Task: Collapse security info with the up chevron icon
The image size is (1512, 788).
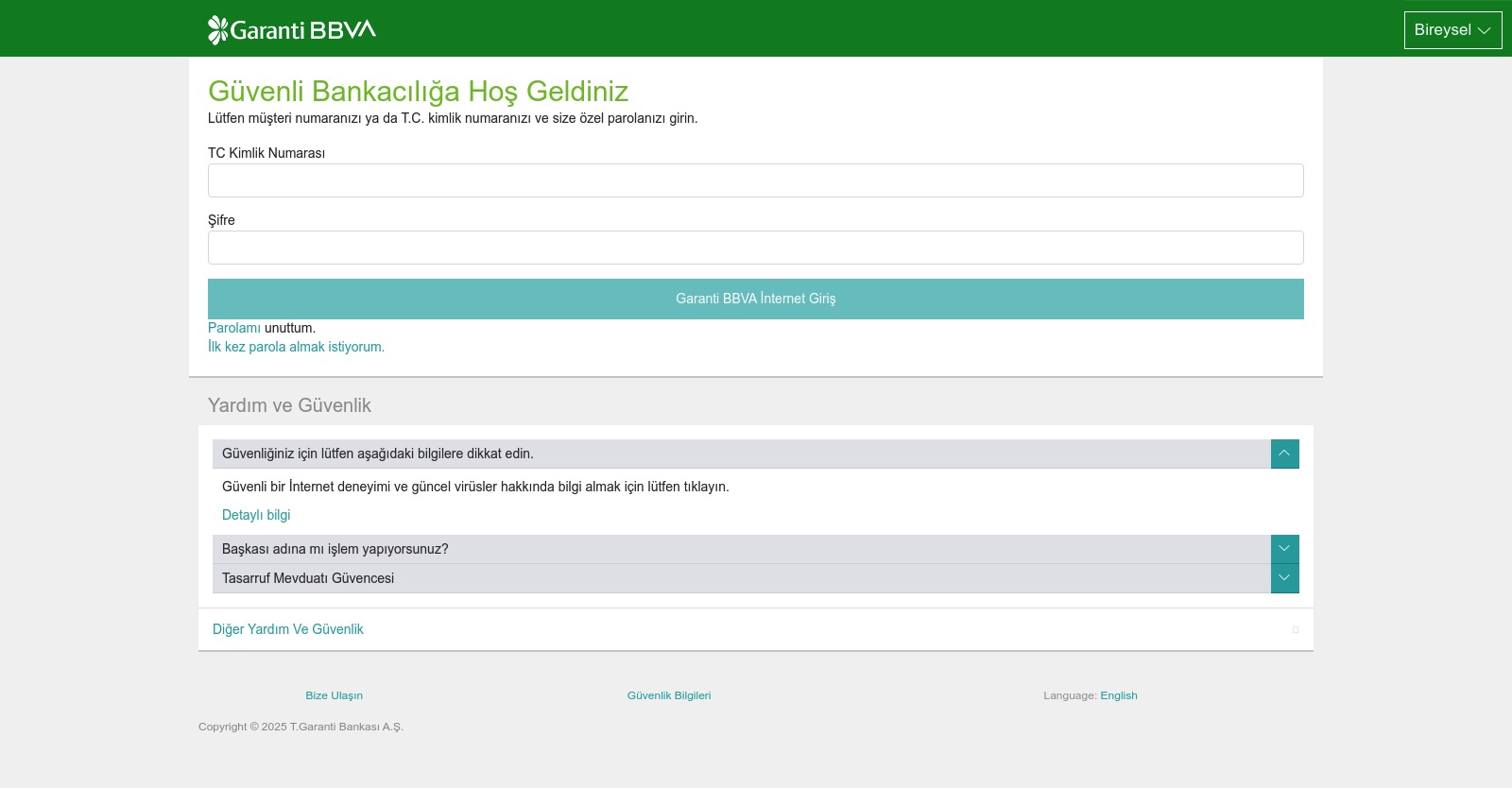Action: [1284, 454]
